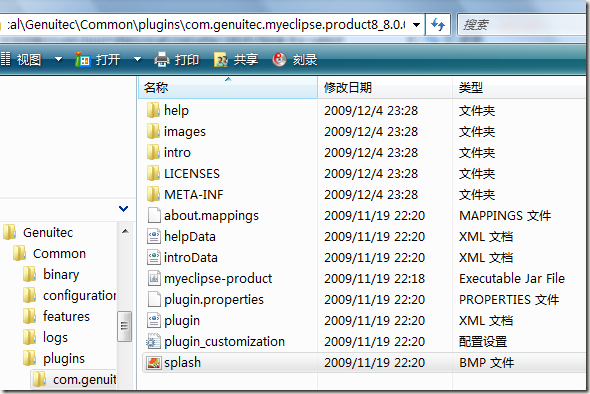
Task: Click the binary folder icon in tree
Action: (30, 274)
